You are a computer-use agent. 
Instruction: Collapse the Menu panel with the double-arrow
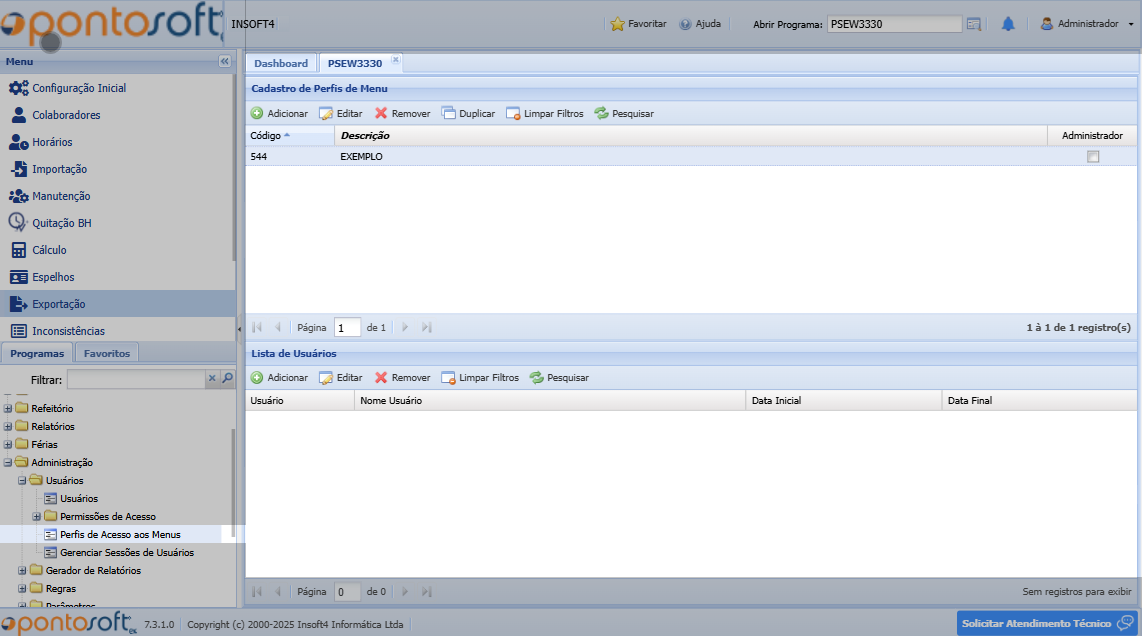[224, 62]
